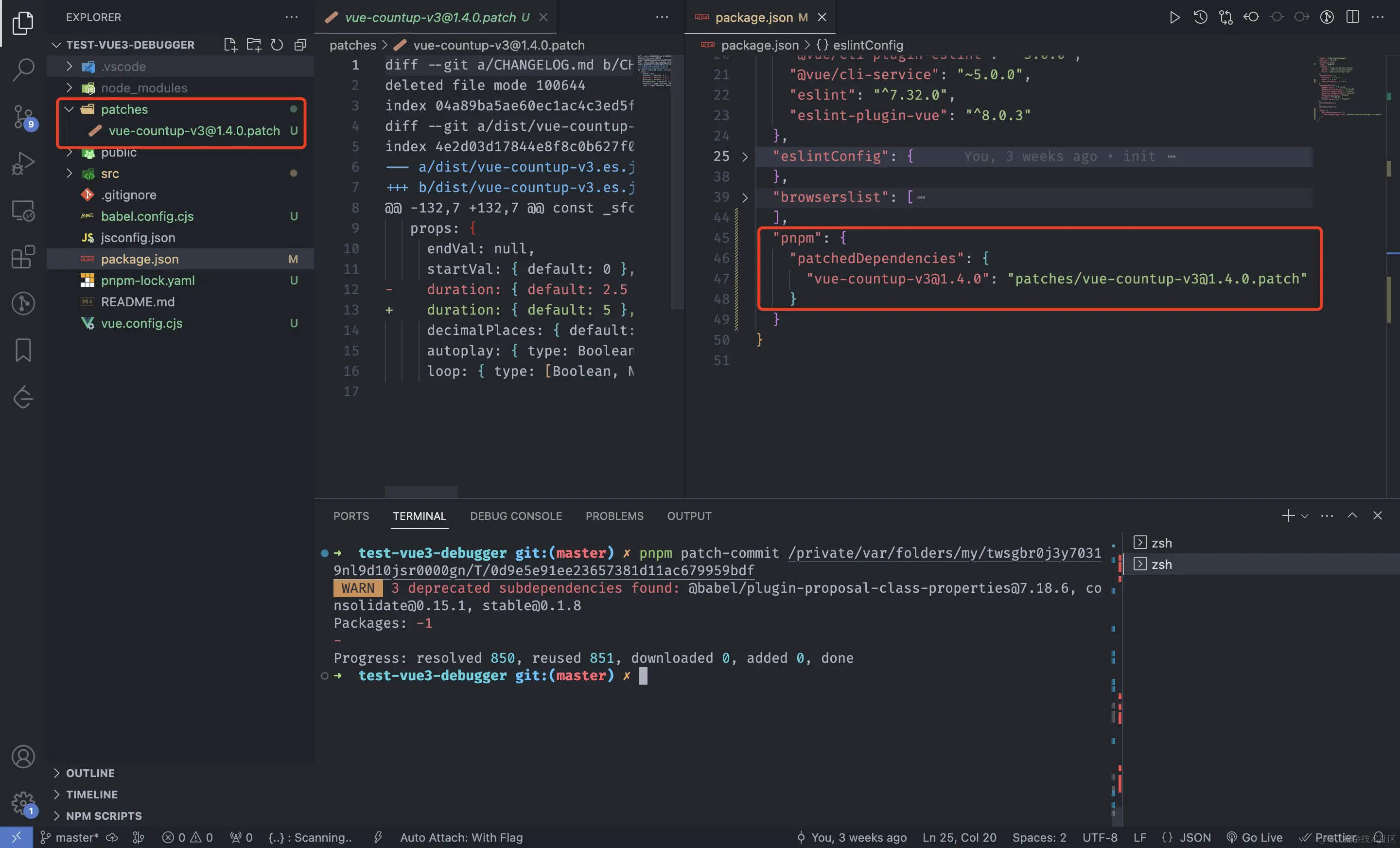
Task: Switch to the DEBUG CONSOLE panel tab
Action: point(516,515)
